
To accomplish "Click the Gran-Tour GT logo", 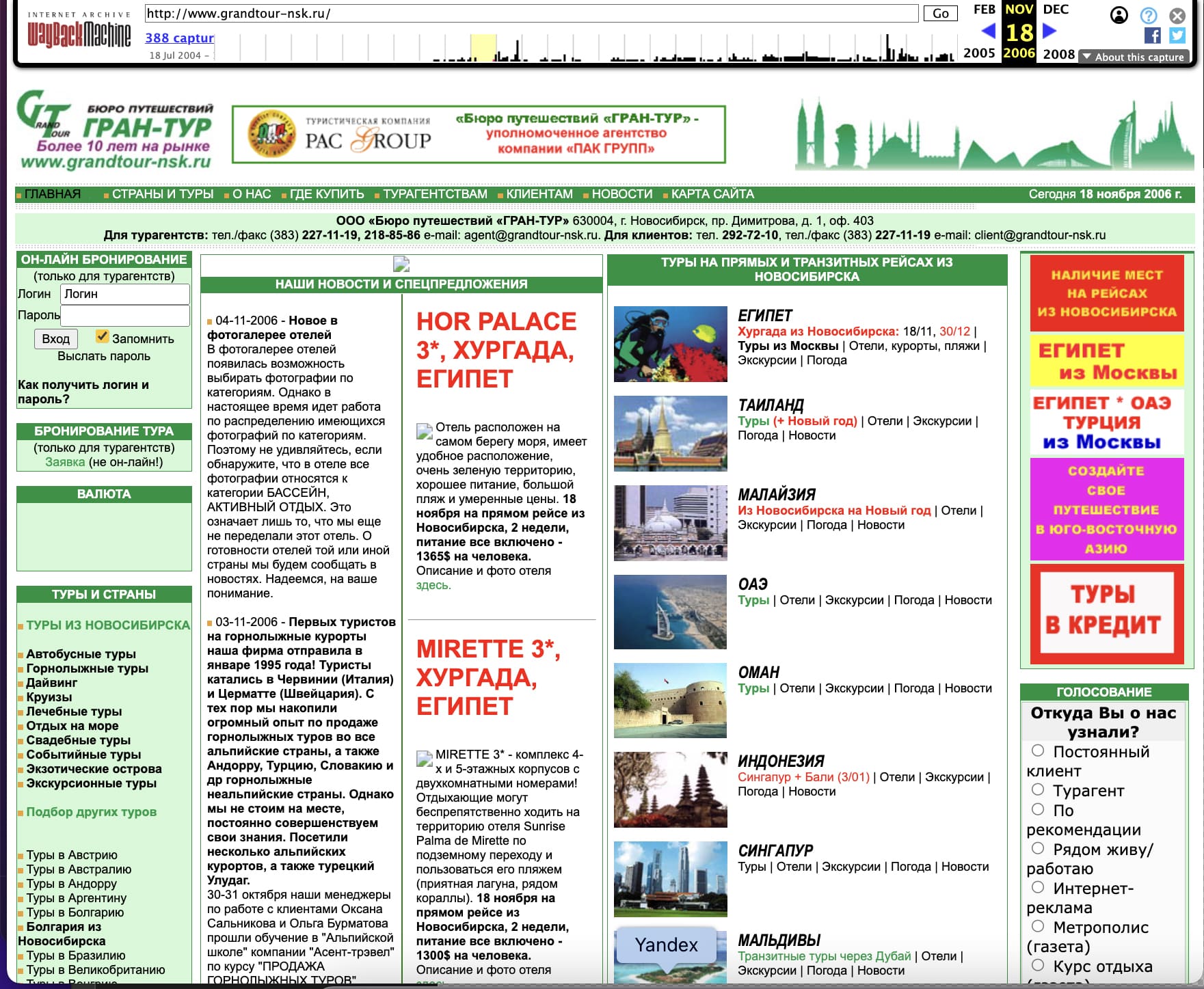I will point(114,130).
